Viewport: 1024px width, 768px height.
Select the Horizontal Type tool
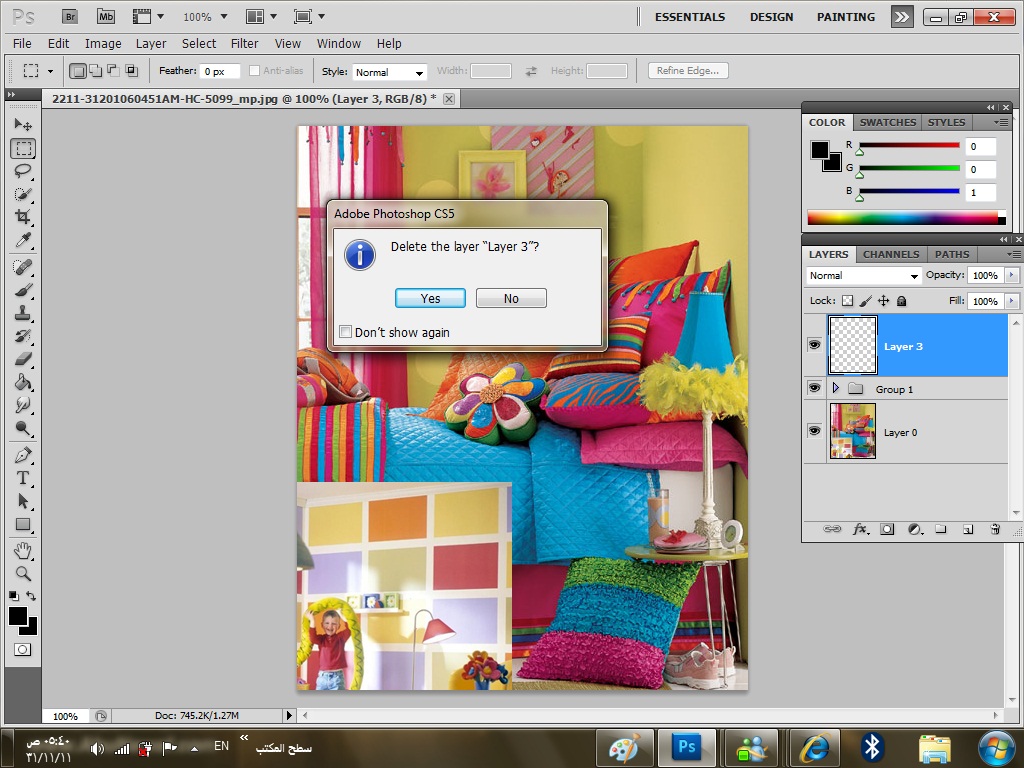(23, 478)
